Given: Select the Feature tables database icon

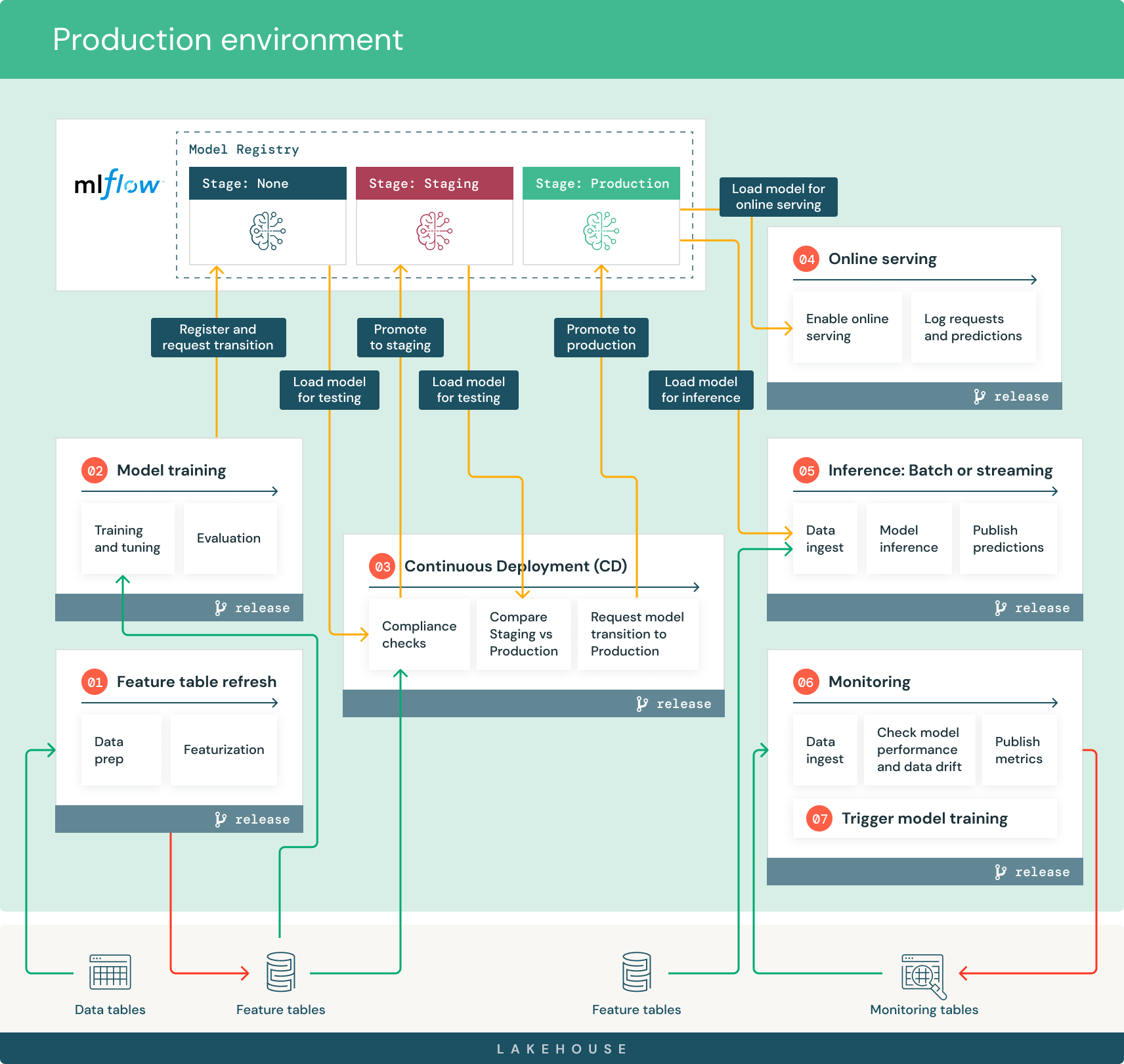Looking at the screenshot, I should click(x=280, y=971).
